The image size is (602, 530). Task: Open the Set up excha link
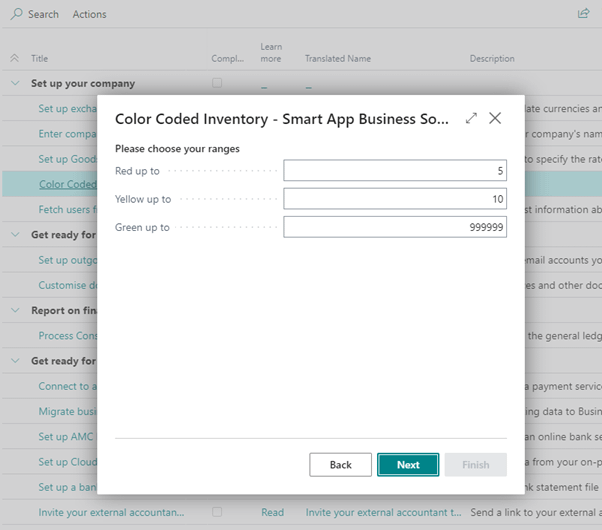click(68, 109)
